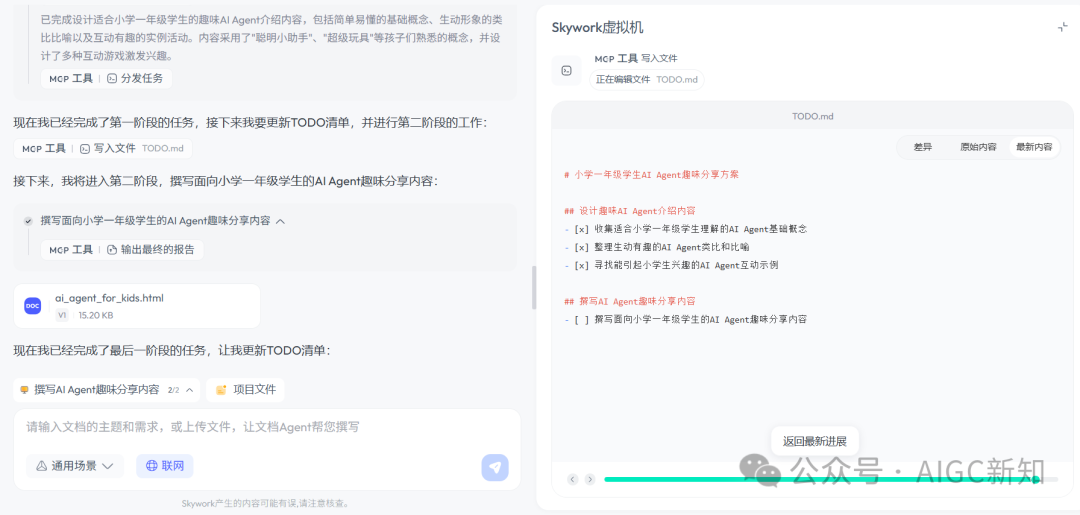Screen dimensions: 1080x515
Task: Step back with the left arrow control
Action: click(572, 479)
